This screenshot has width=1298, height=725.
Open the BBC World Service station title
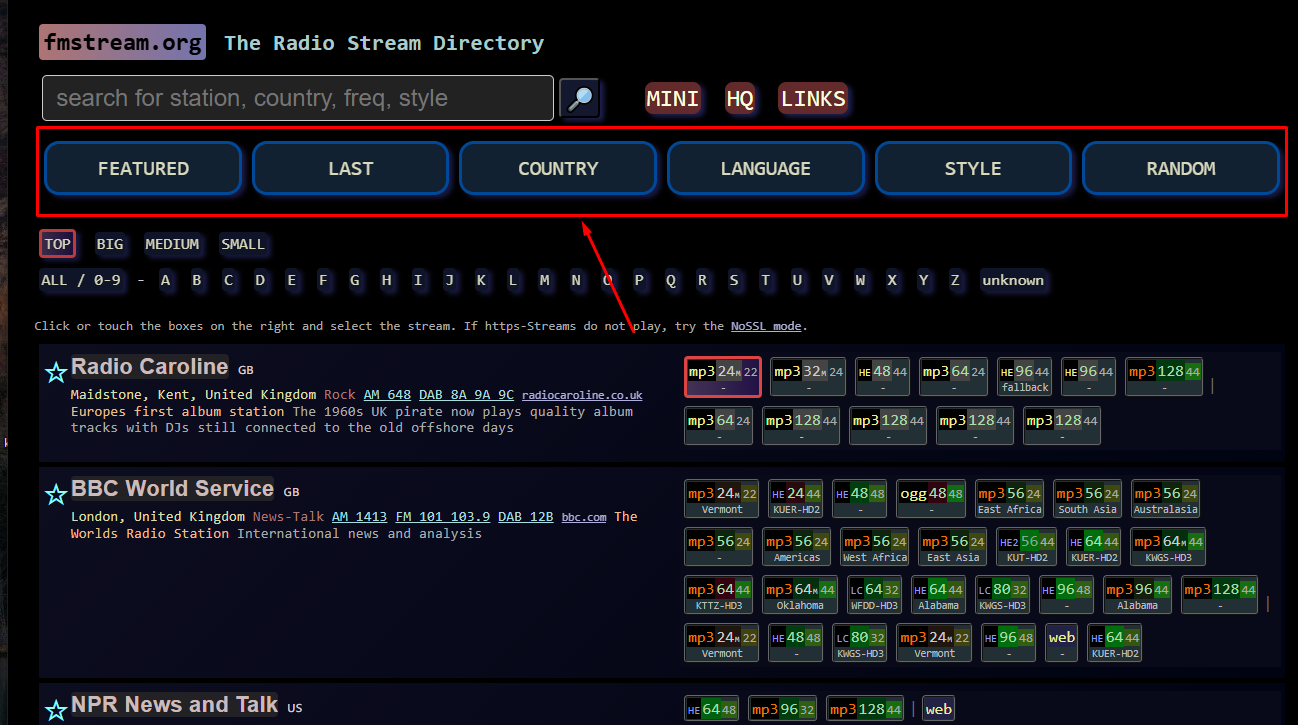point(172,488)
